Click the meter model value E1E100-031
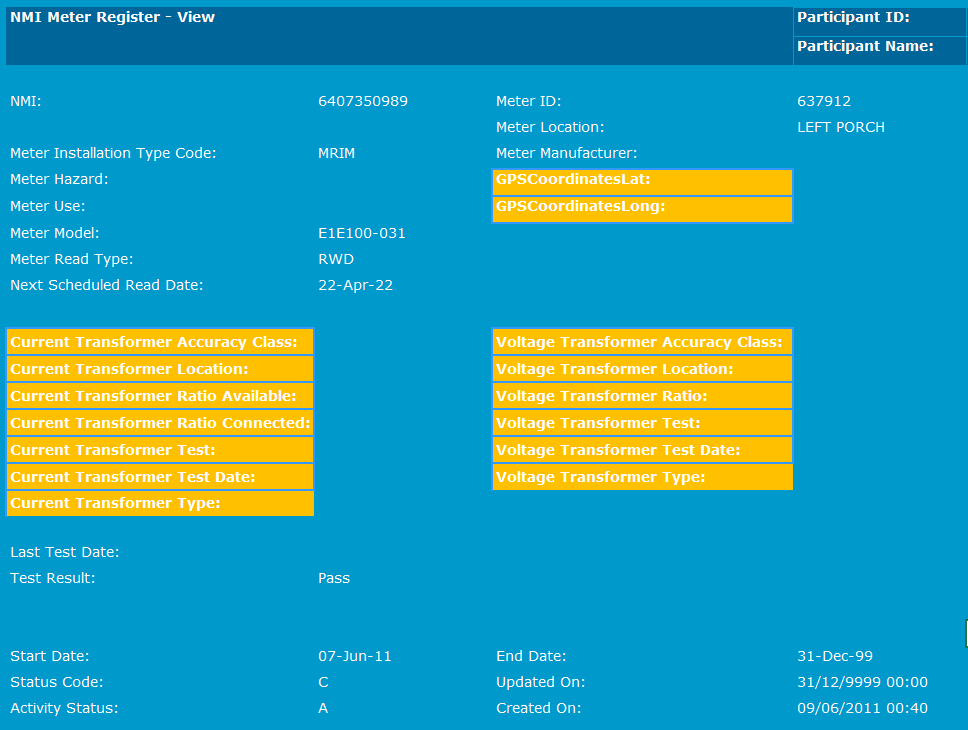The image size is (968, 730). [x=361, y=233]
